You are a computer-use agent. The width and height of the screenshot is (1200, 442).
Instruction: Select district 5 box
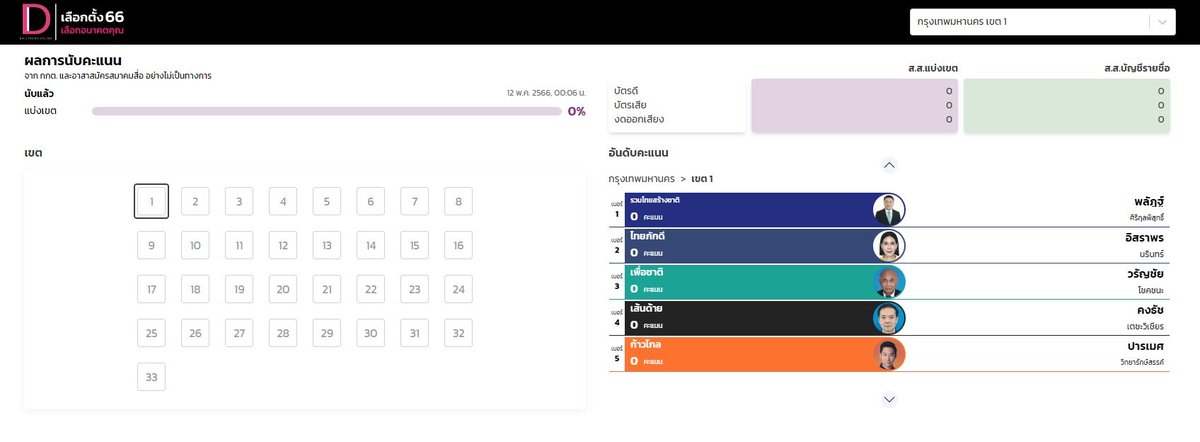coord(327,202)
